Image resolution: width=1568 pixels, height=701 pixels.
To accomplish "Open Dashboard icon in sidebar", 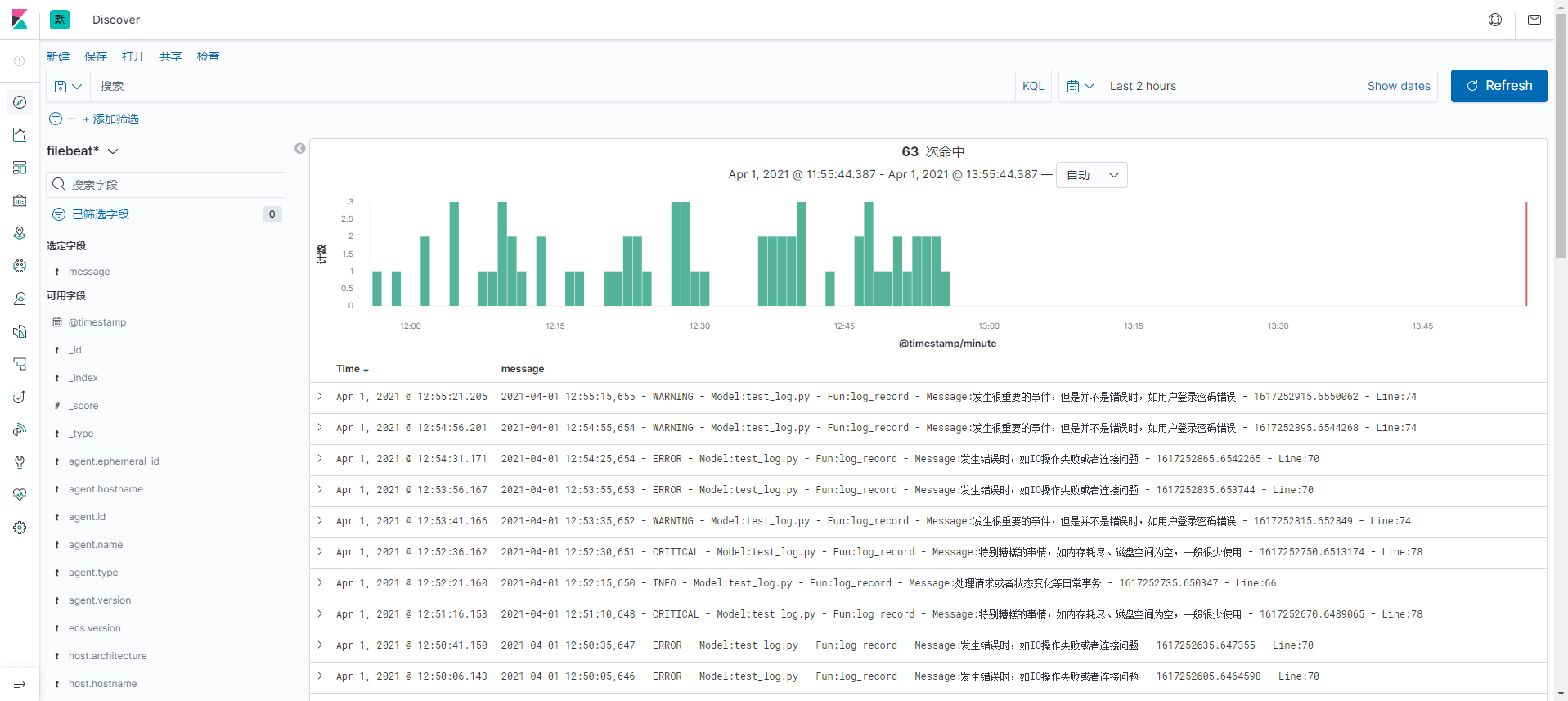I will pyautogui.click(x=20, y=168).
